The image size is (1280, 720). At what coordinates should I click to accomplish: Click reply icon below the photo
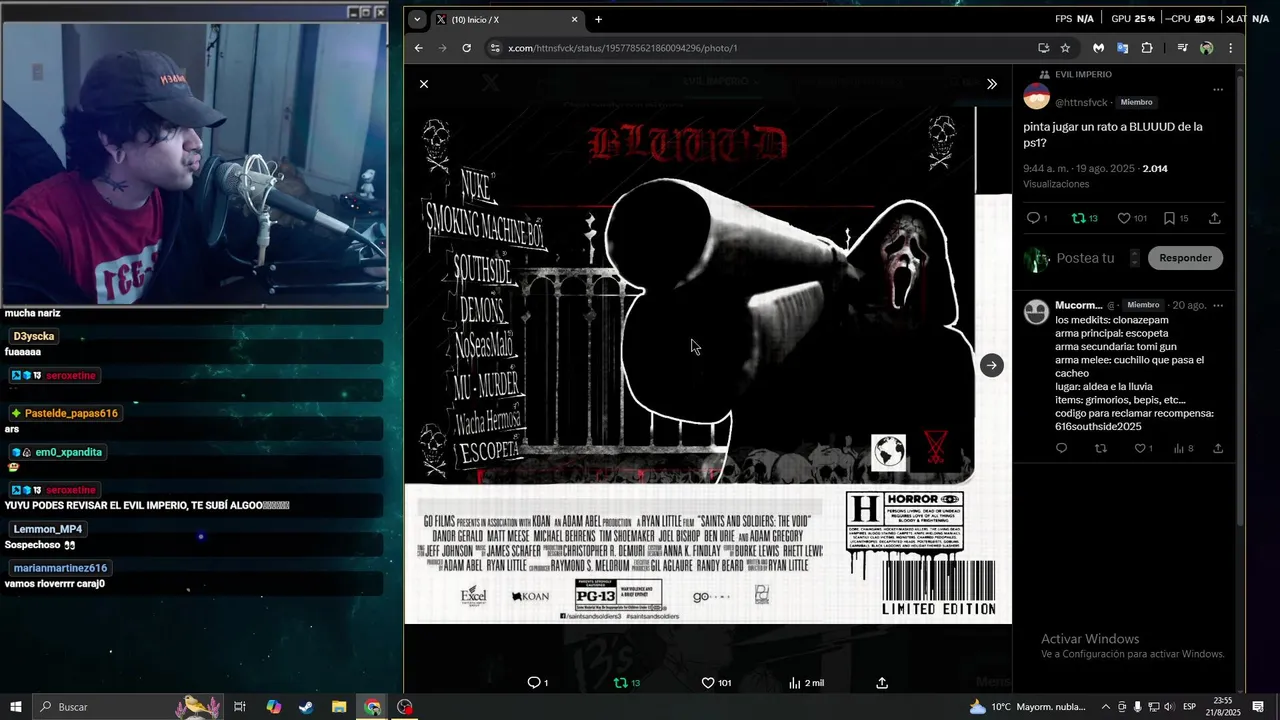[x=537, y=683]
